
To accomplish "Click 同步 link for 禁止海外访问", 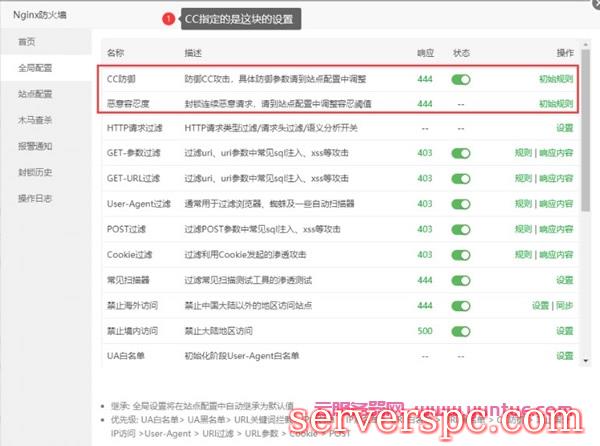I will (565, 305).
